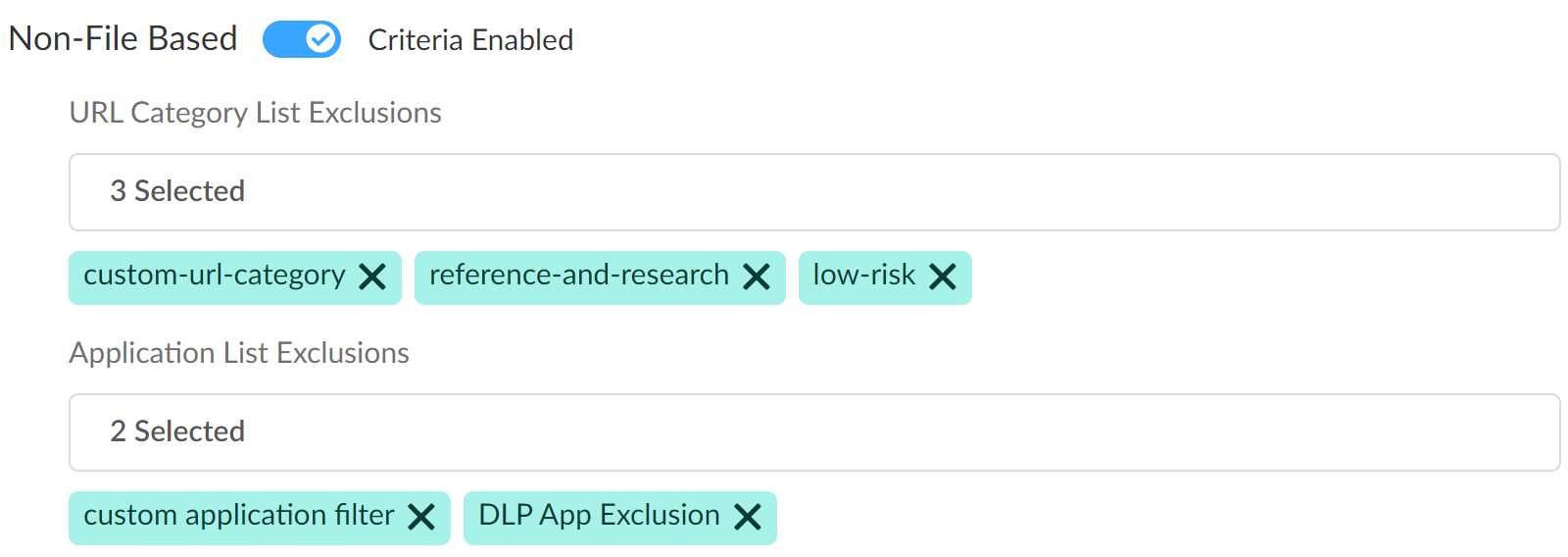Click the Criteria Enabled label

470,40
